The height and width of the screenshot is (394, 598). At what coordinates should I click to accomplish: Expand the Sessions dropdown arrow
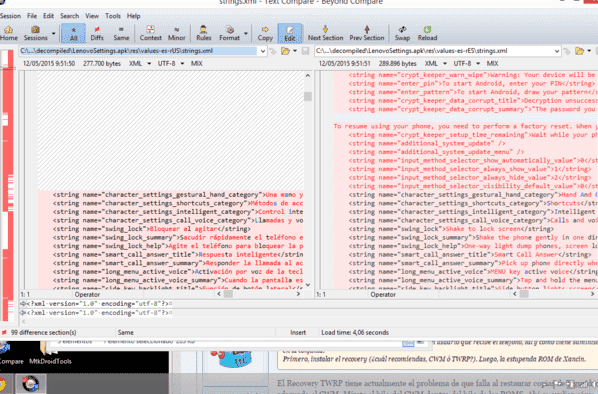click(53, 34)
